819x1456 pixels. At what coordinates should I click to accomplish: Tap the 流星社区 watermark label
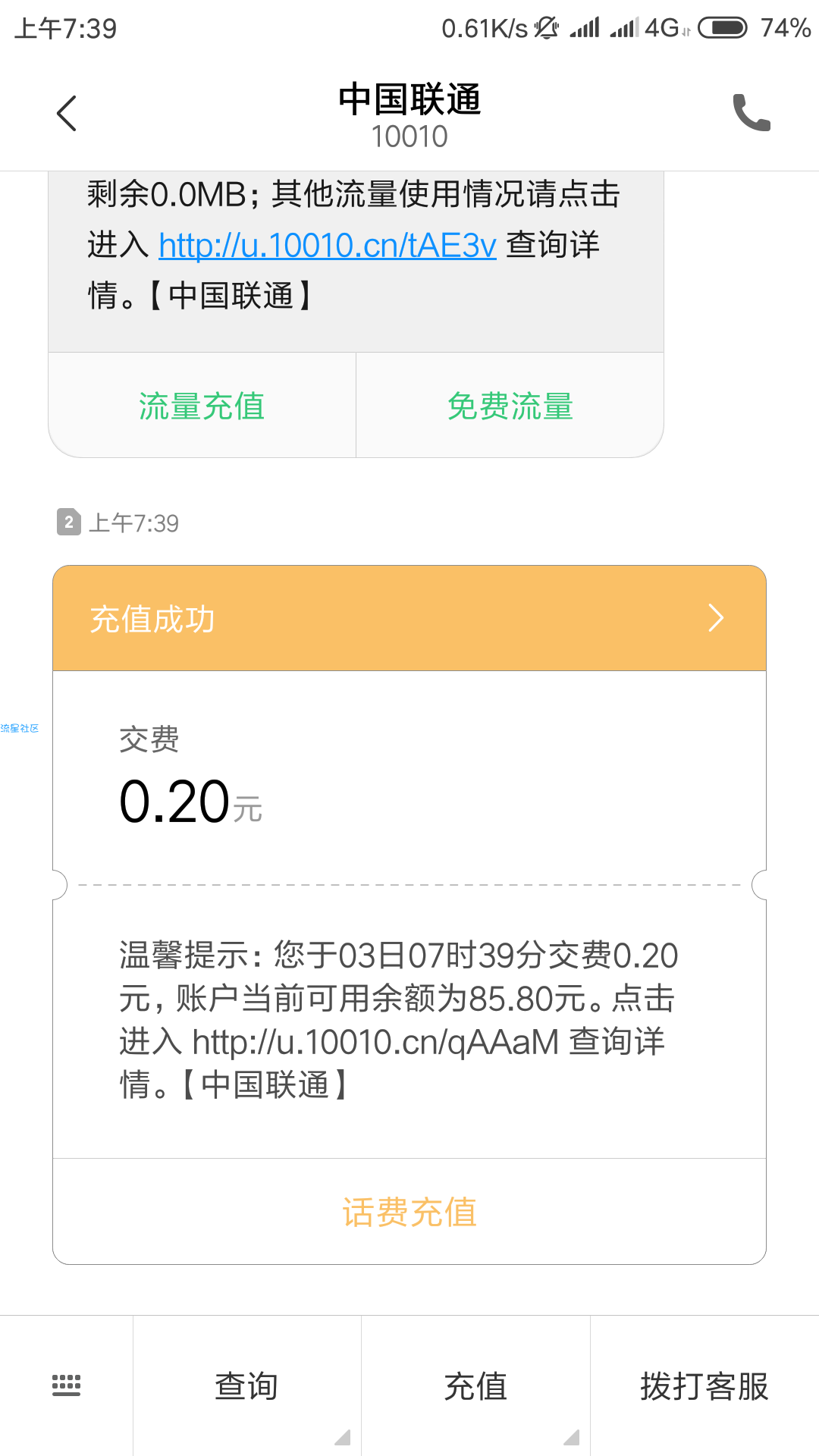click(x=20, y=728)
